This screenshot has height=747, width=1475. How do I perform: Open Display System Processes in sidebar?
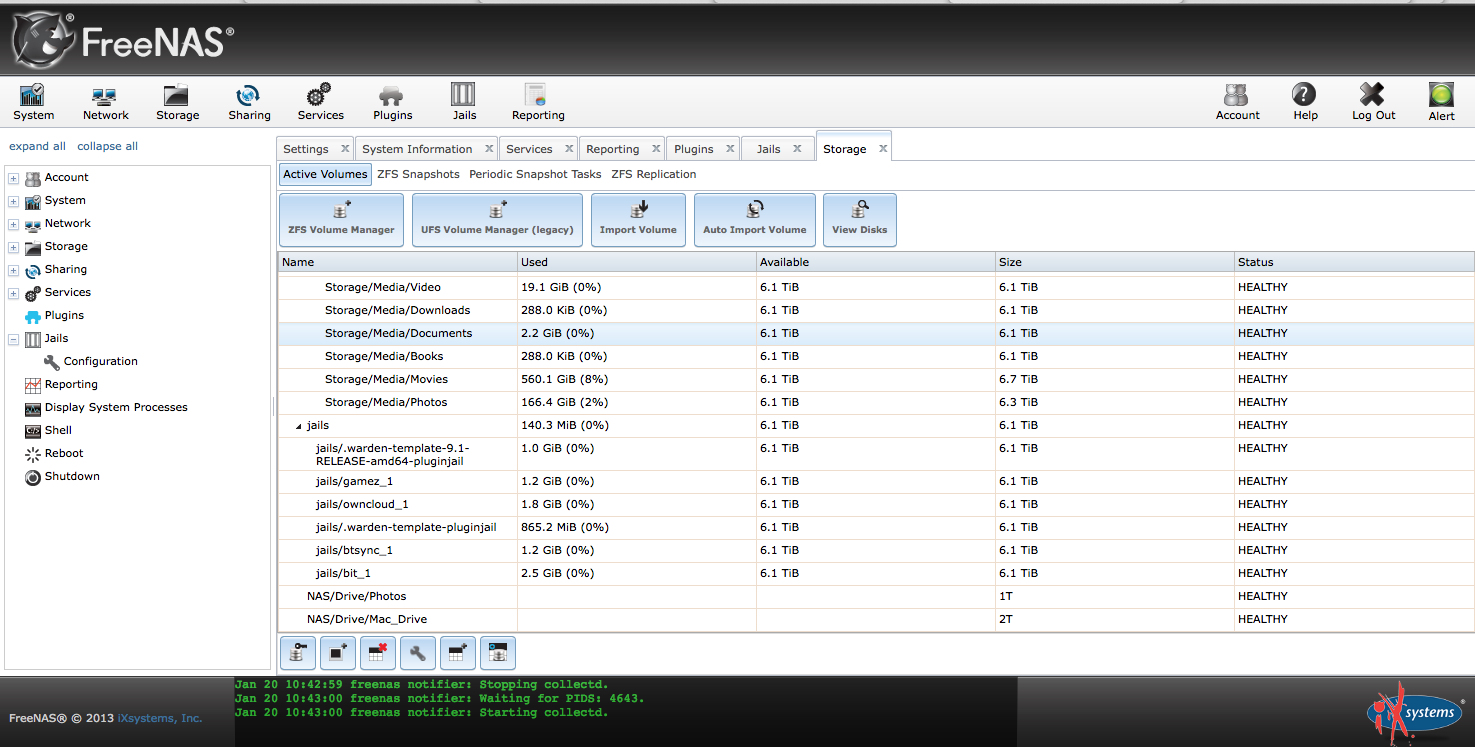(x=116, y=407)
